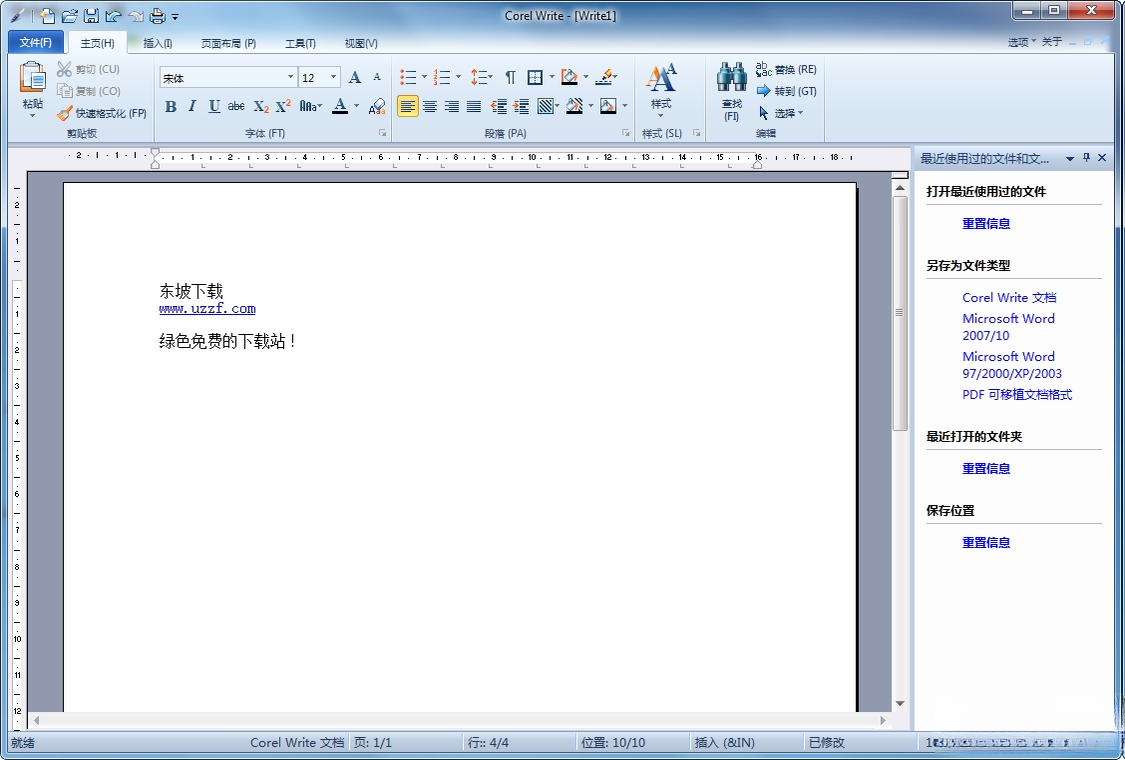Viewport: 1125px width, 760px height.
Task: Switch to the View (视图) tab
Action: coord(361,43)
